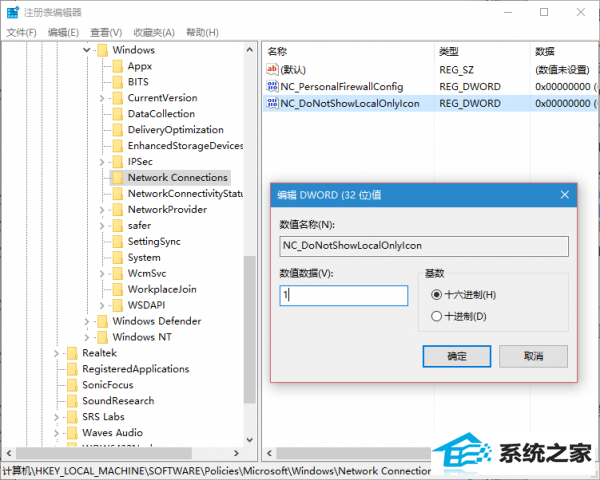Screen dimensions: 600x480
Task: Click the Network Connections folder icon
Action: 118,178
